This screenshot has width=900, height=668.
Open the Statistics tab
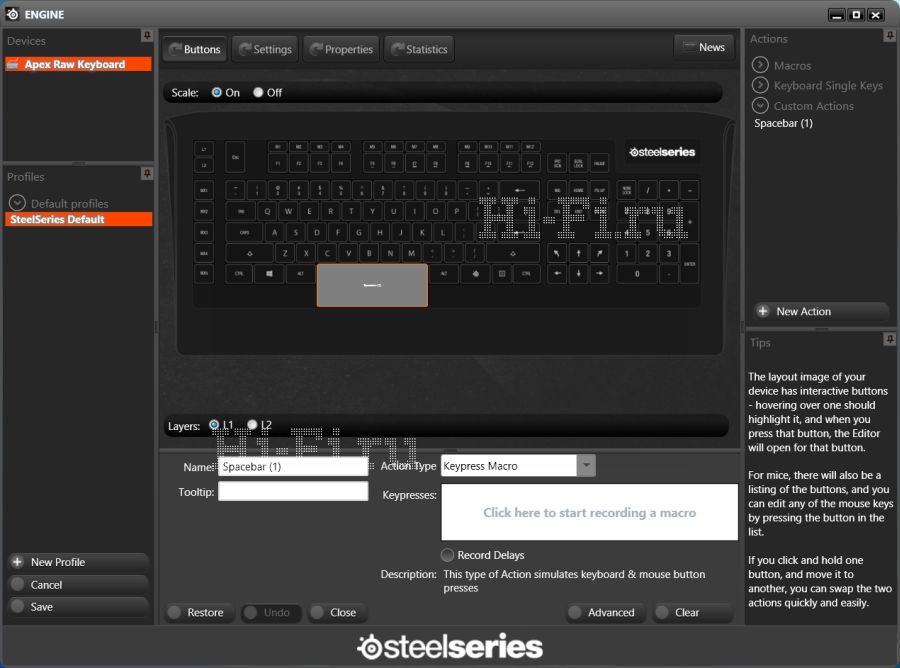(418, 49)
